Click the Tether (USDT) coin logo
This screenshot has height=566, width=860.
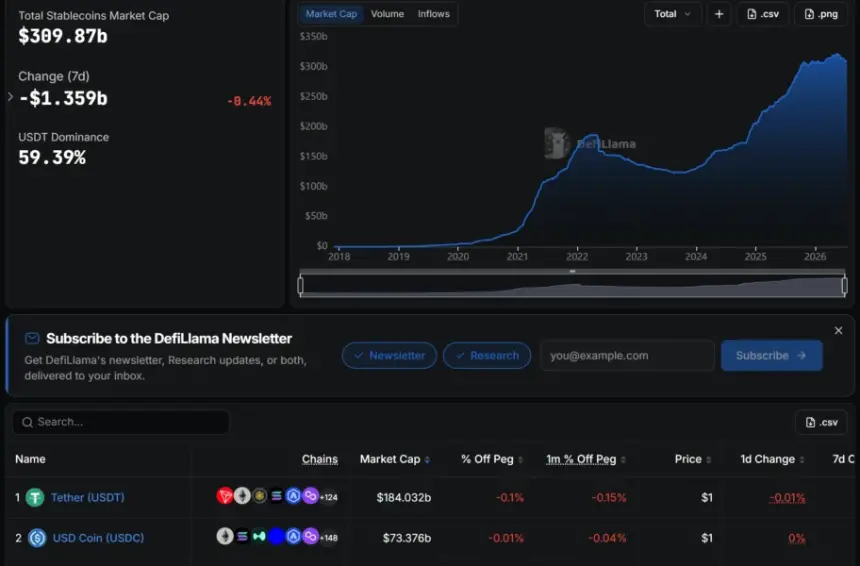pyautogui.click(x=35, y=497)
